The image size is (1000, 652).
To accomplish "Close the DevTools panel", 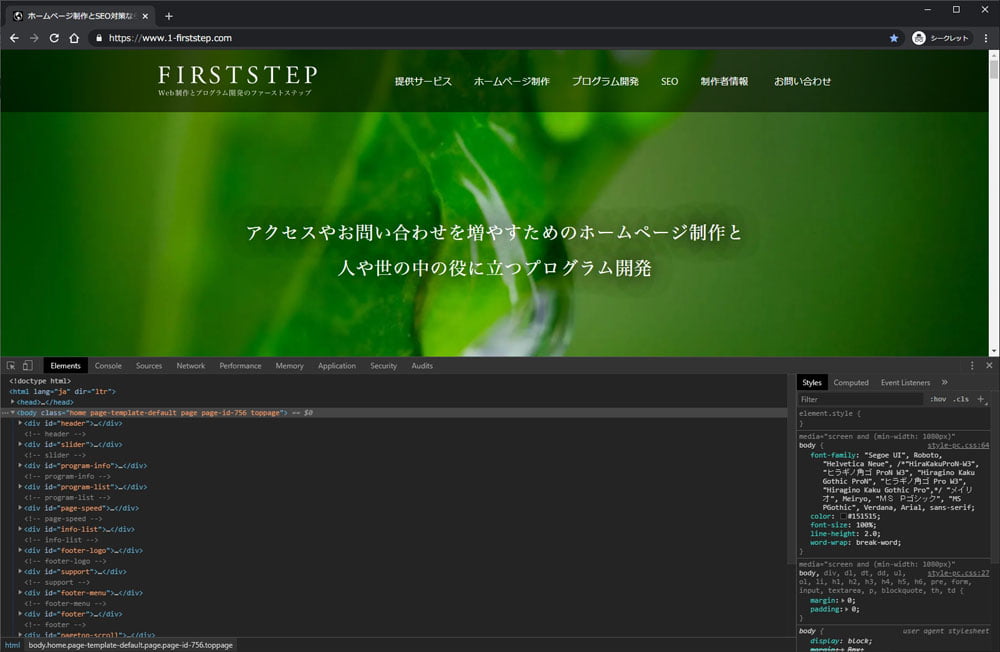I will [989, 366].
